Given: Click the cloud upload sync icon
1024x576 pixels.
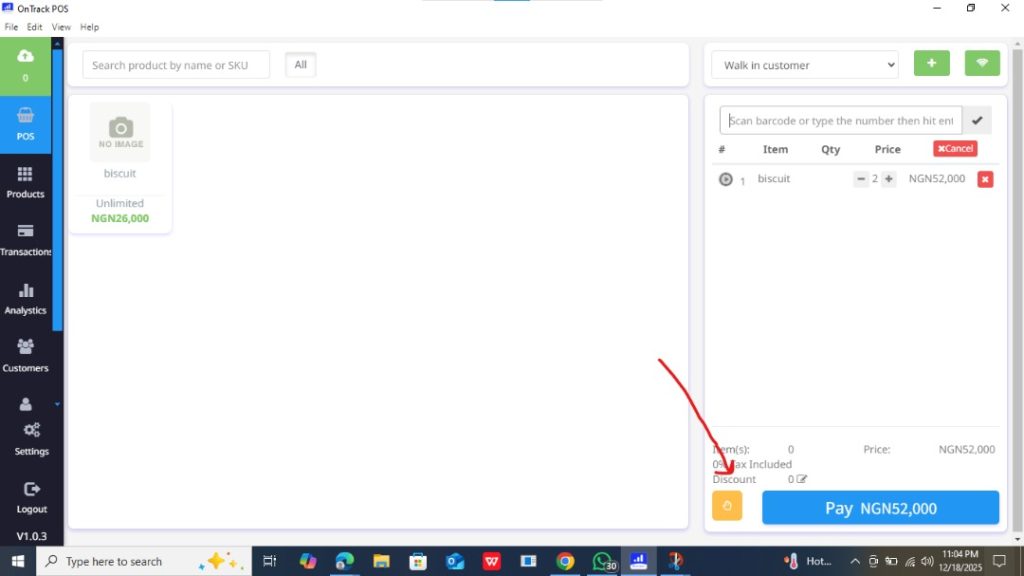Looking at the screenshot, I should [25, 56].
